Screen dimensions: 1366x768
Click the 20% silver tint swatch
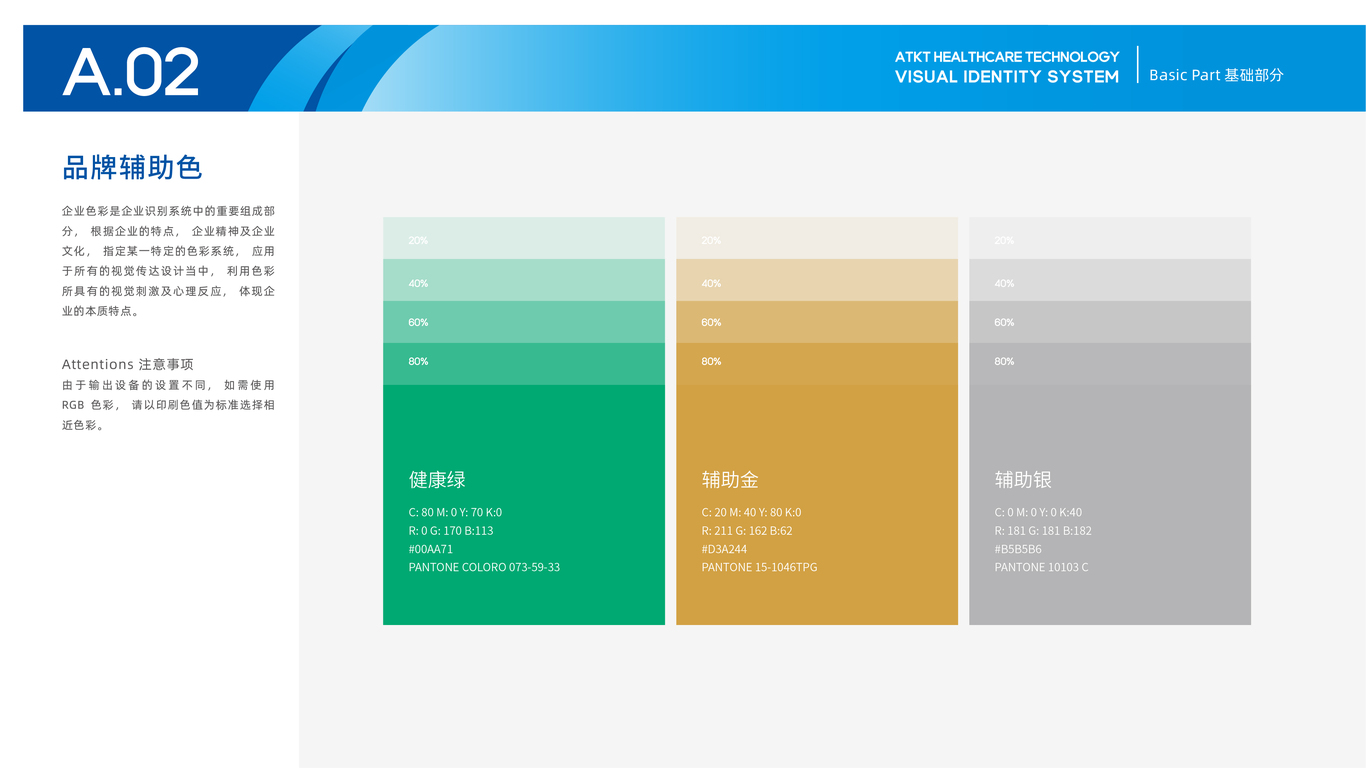pyautogui.click(x=1110, y=238)
